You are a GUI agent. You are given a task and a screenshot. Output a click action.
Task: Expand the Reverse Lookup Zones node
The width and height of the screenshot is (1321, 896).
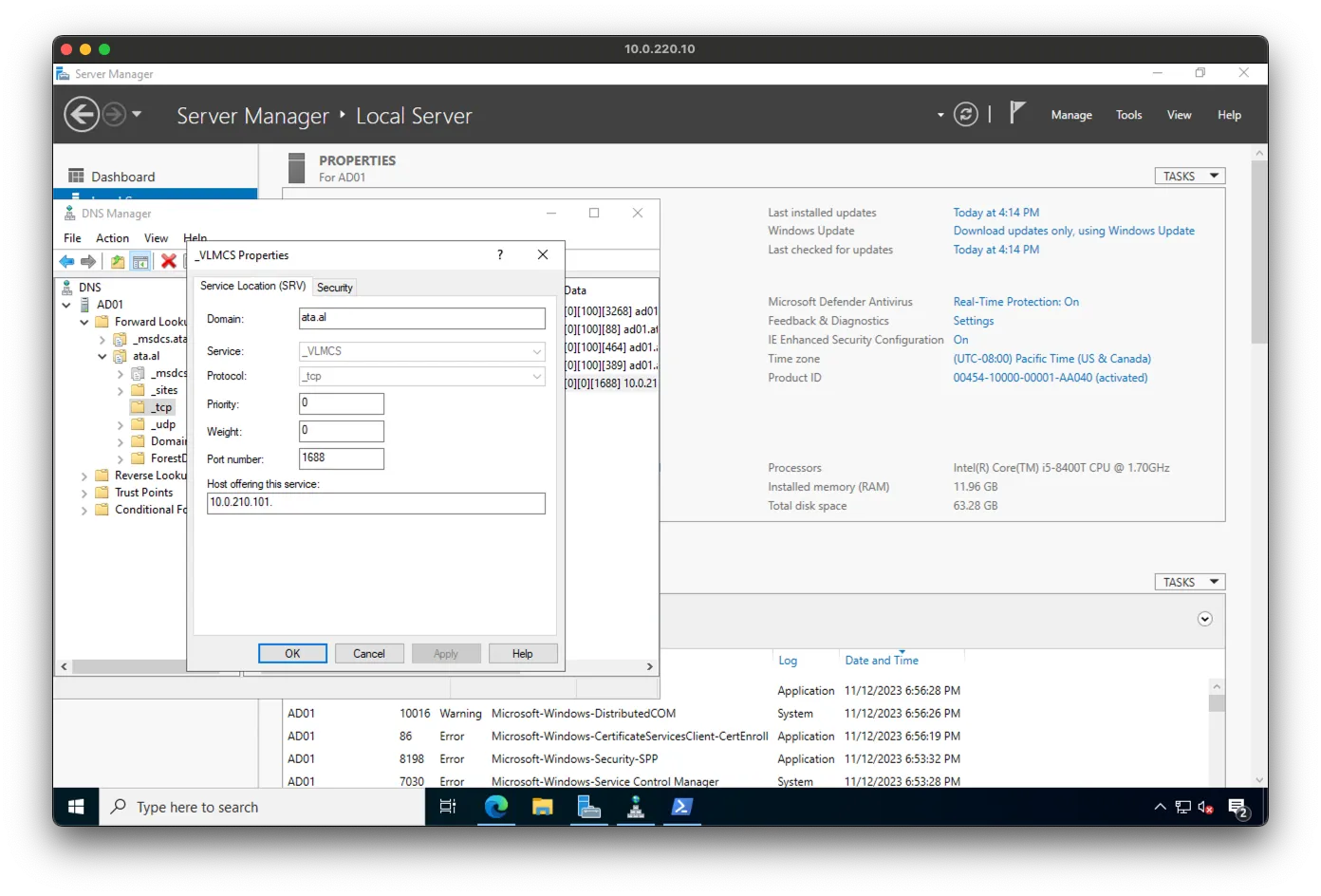[x=84, y=476]
